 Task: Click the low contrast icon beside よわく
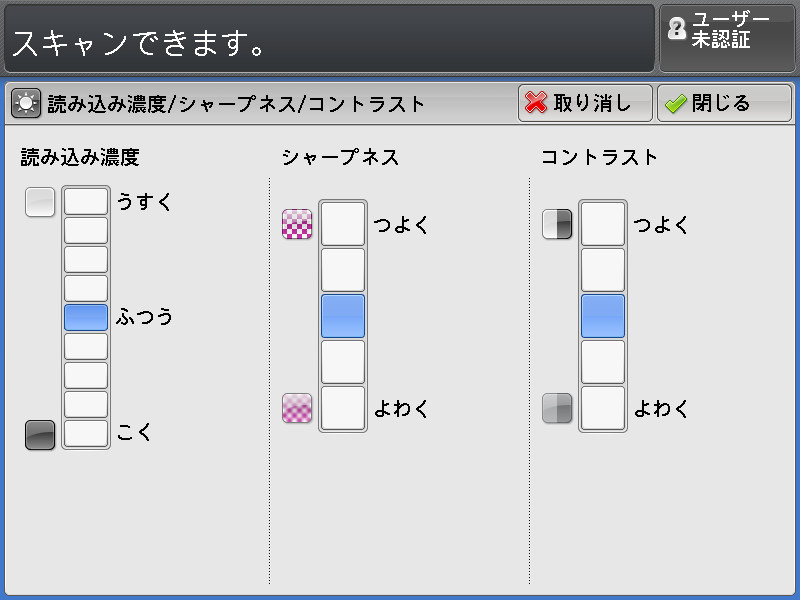point(557,408)
